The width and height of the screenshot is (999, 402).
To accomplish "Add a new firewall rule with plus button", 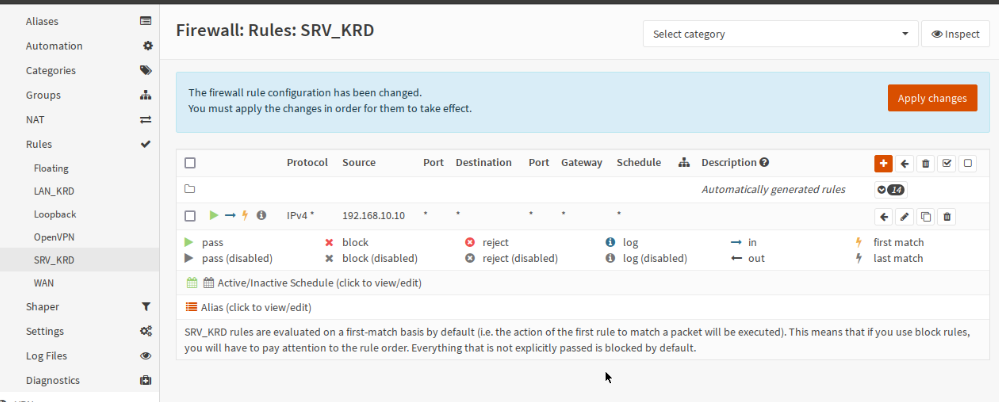I will coord(883,163).
